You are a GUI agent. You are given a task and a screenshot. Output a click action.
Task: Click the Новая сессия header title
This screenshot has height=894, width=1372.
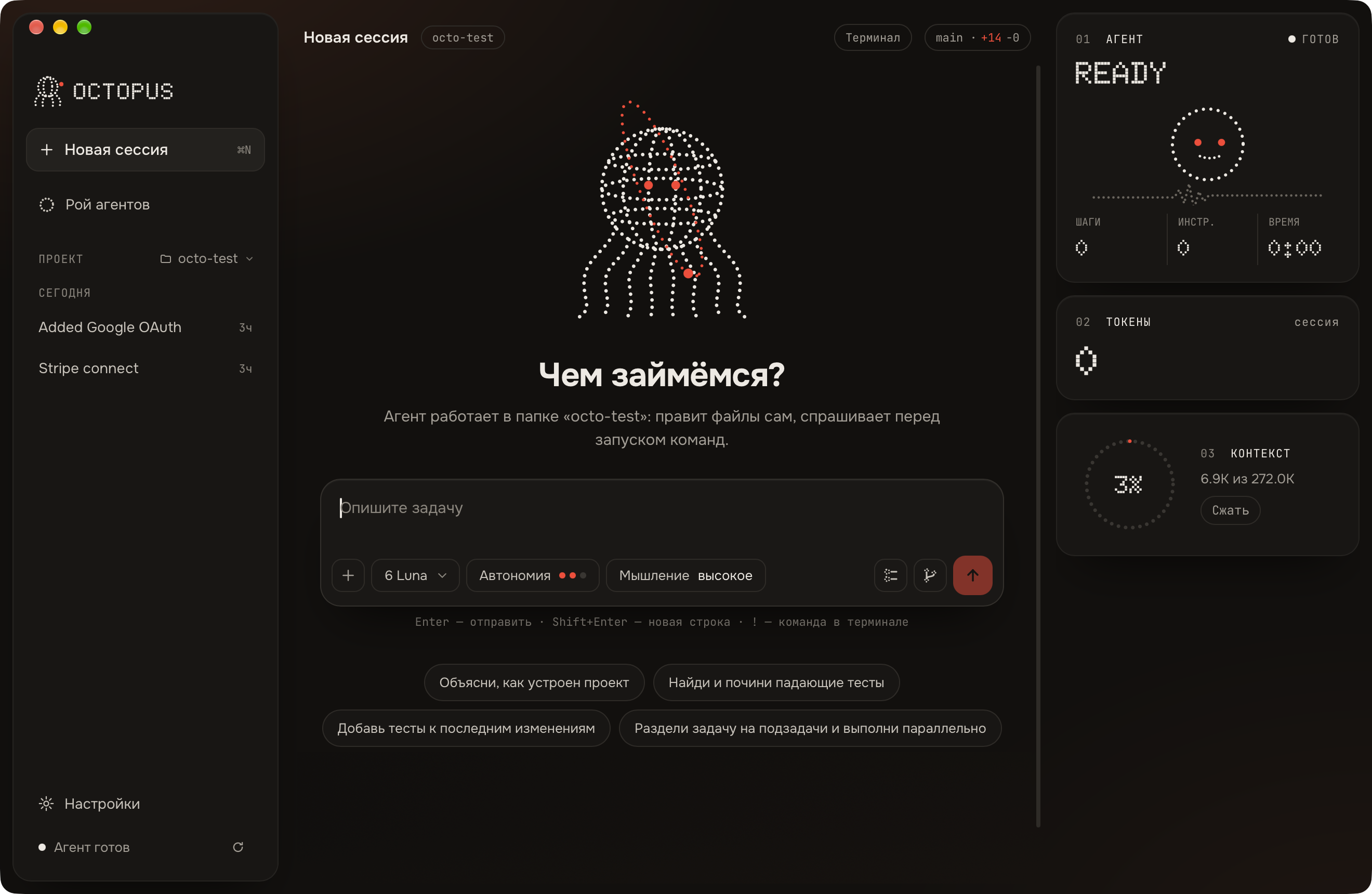coord(355,37)
